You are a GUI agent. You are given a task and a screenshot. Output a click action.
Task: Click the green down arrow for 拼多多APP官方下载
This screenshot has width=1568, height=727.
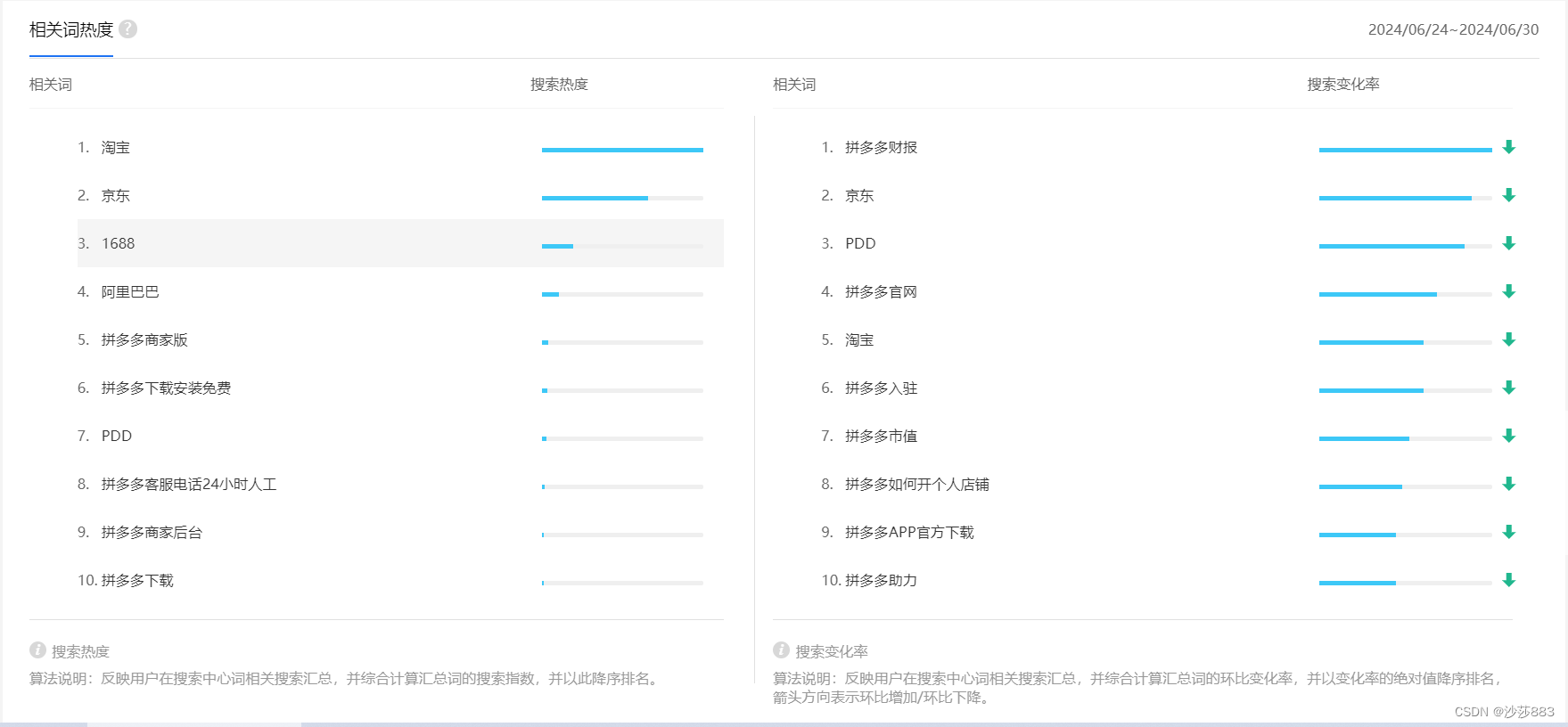pos(1509,532)
